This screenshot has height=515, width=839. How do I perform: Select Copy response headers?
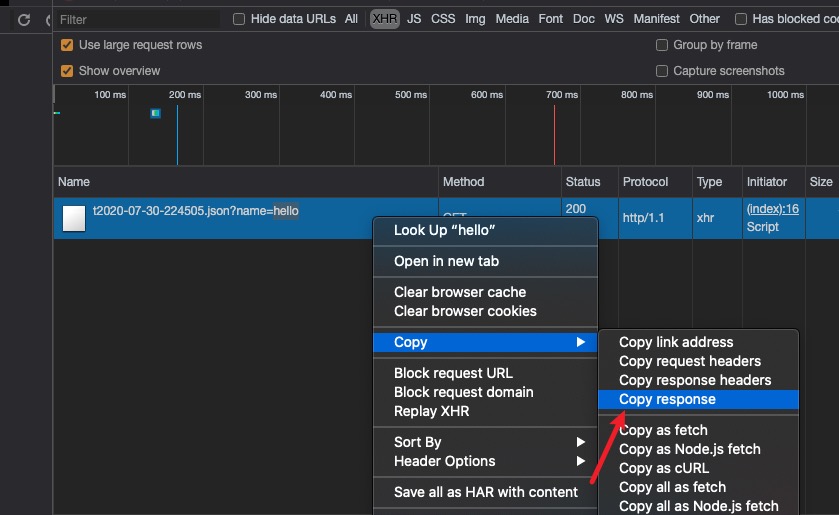pyautogui.click(x=698, y=380)
